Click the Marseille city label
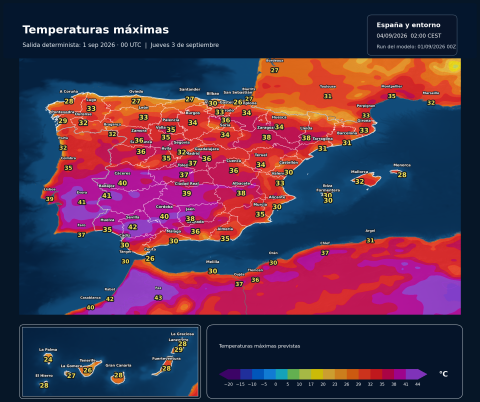Image resolution: width=480 pixels, height=402 pixels. 431,93
